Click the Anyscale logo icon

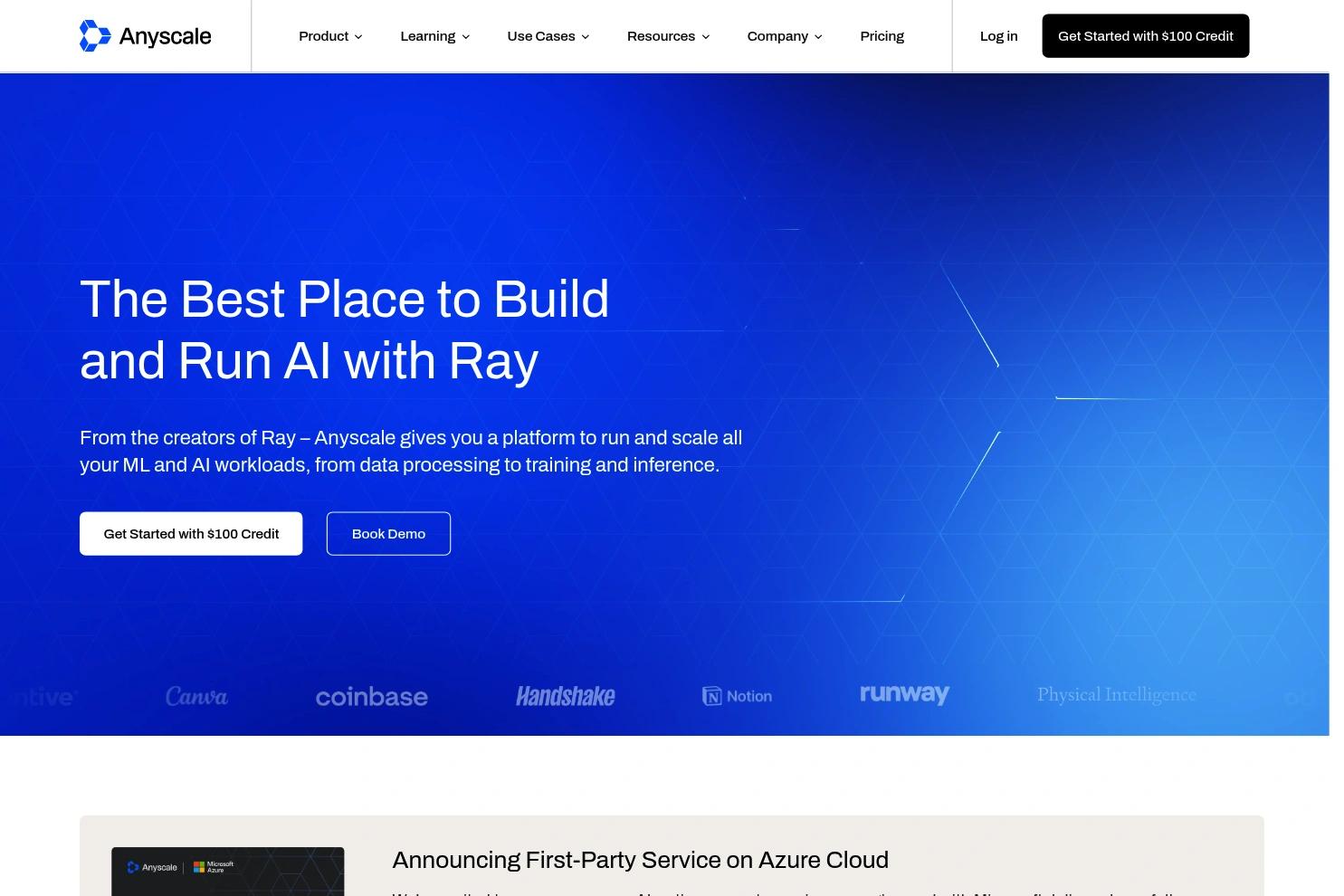click(95, 36)
